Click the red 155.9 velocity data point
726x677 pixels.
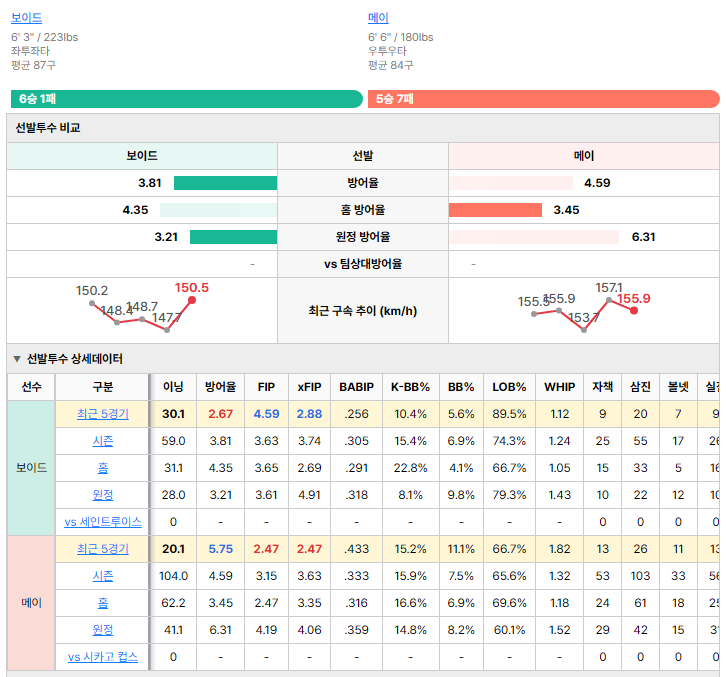[x=634, y=310]
